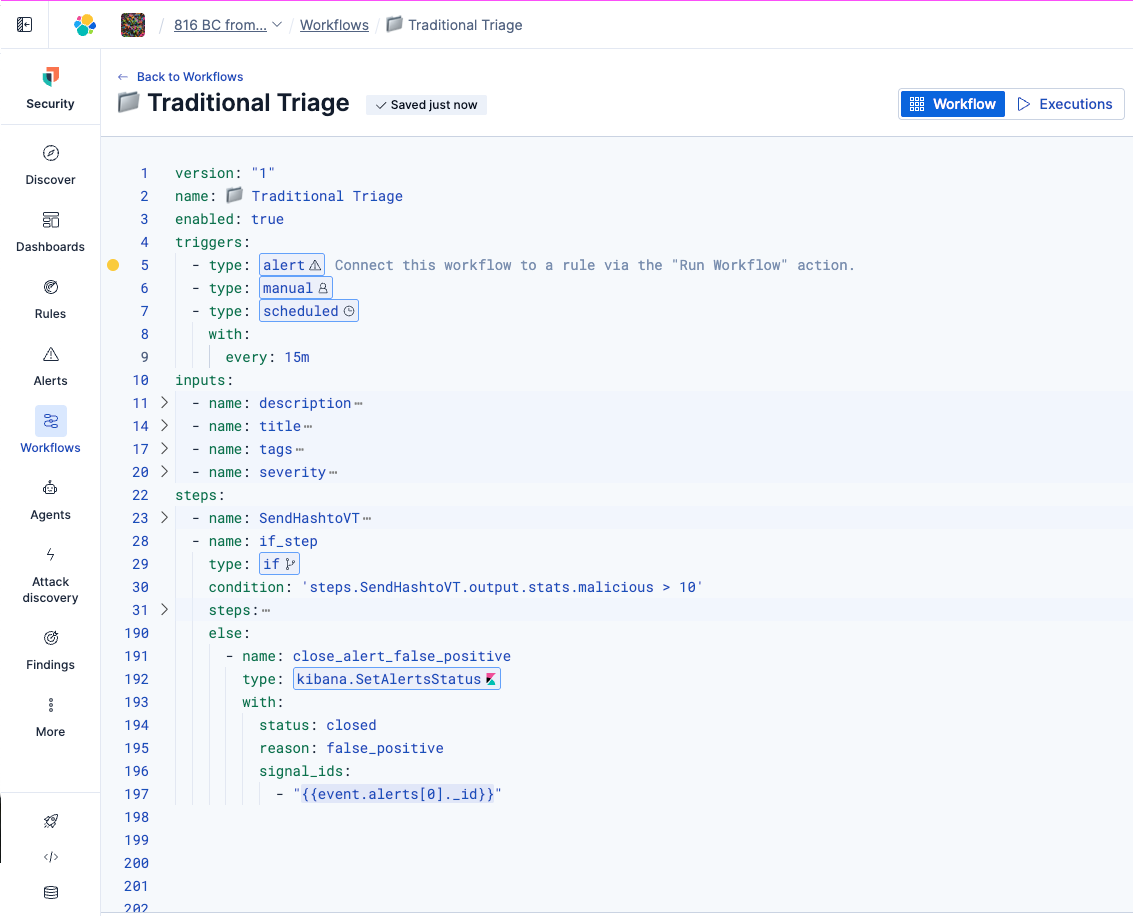This screenshot has height=916, width=1133.
Task: Select the Workflow tab
Action: click(953, 104)
